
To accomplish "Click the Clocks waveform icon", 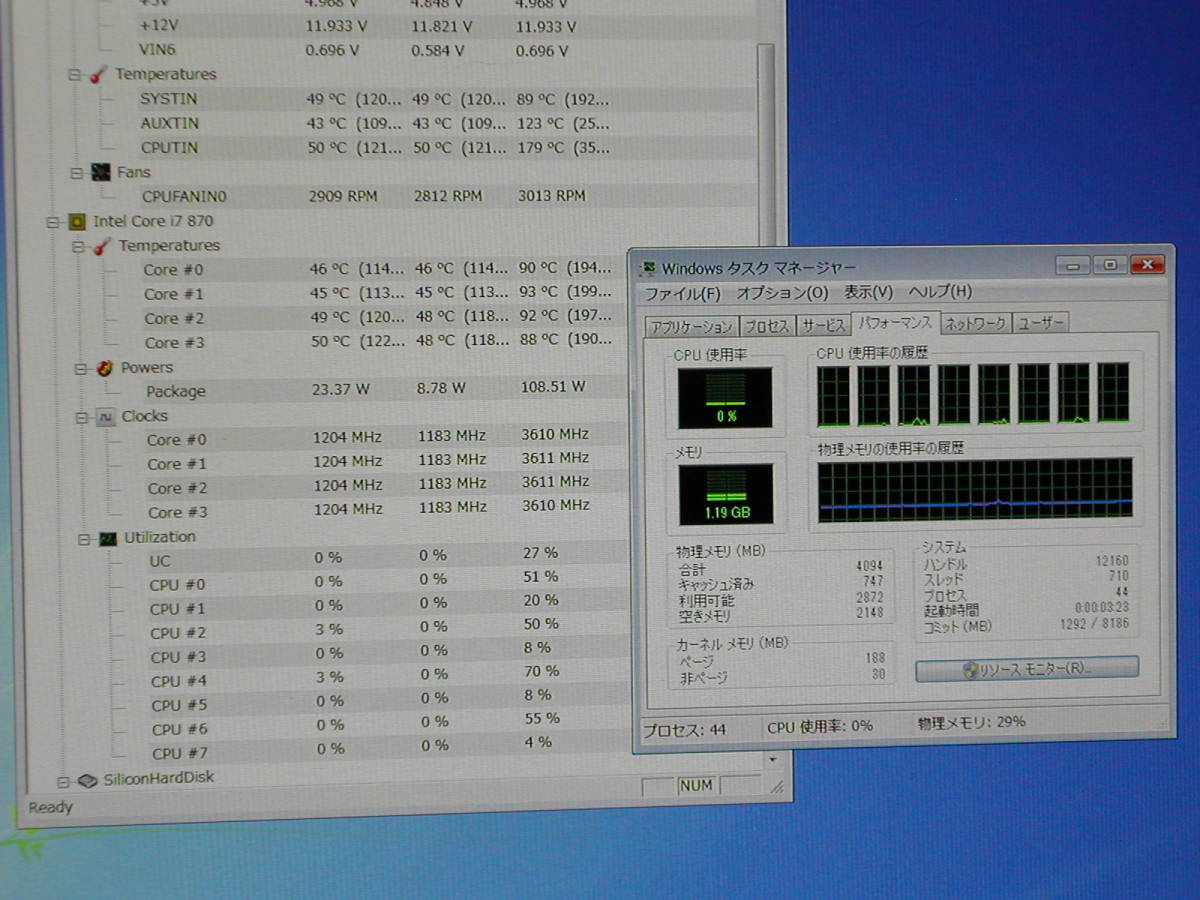I will coord(106,417).
